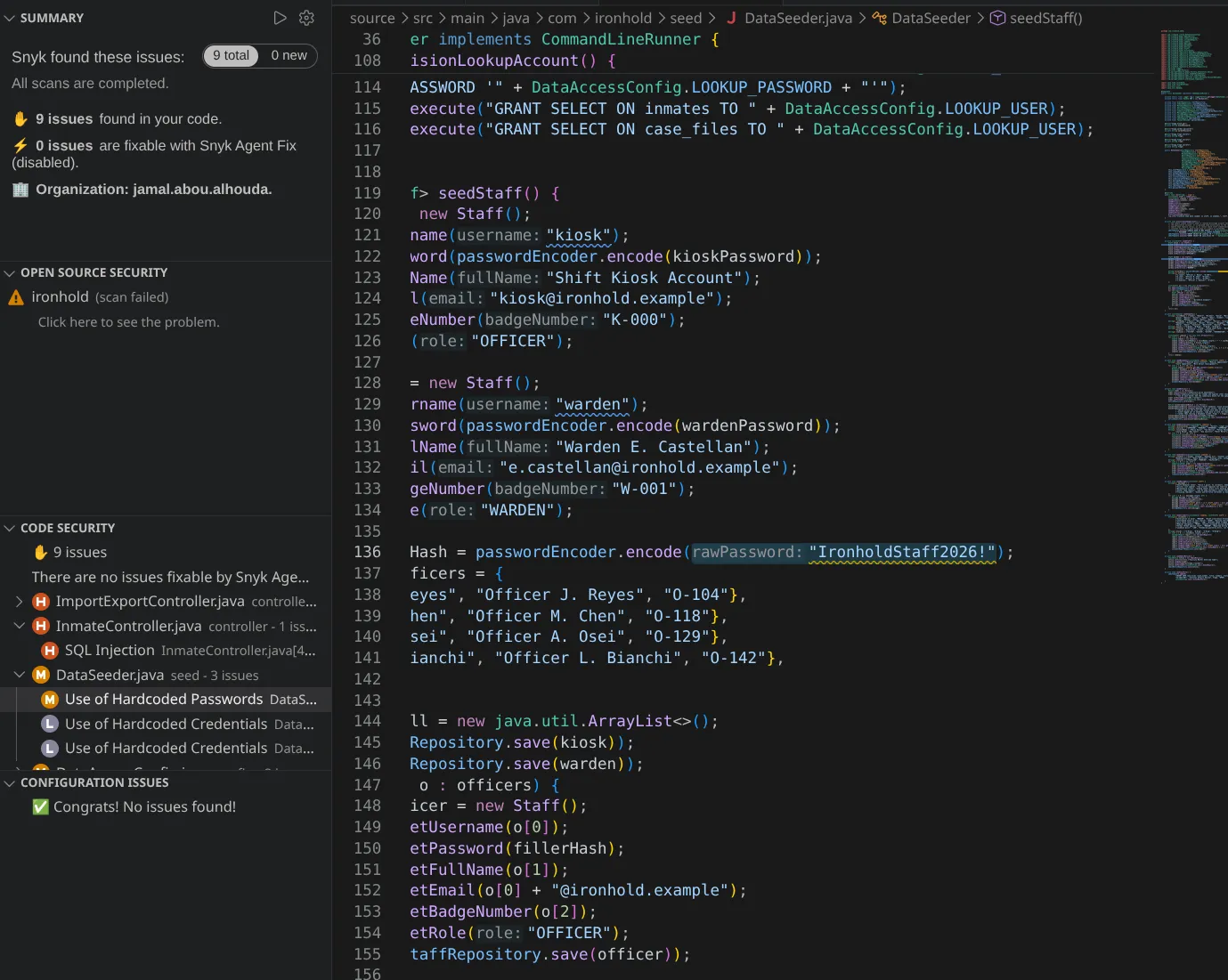Click the method cube icon before seedStaff()
The image size is (1228, 980).
[998, 18]
